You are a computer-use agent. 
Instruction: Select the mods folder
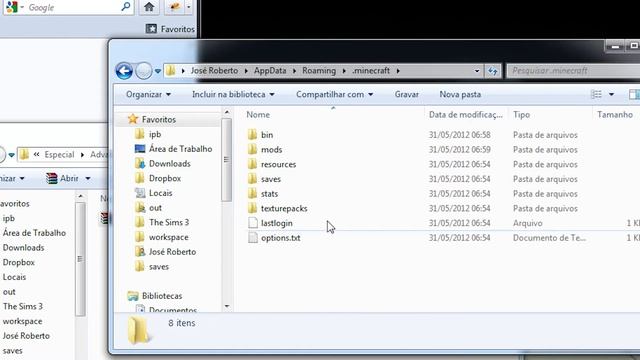click(271, 149)
